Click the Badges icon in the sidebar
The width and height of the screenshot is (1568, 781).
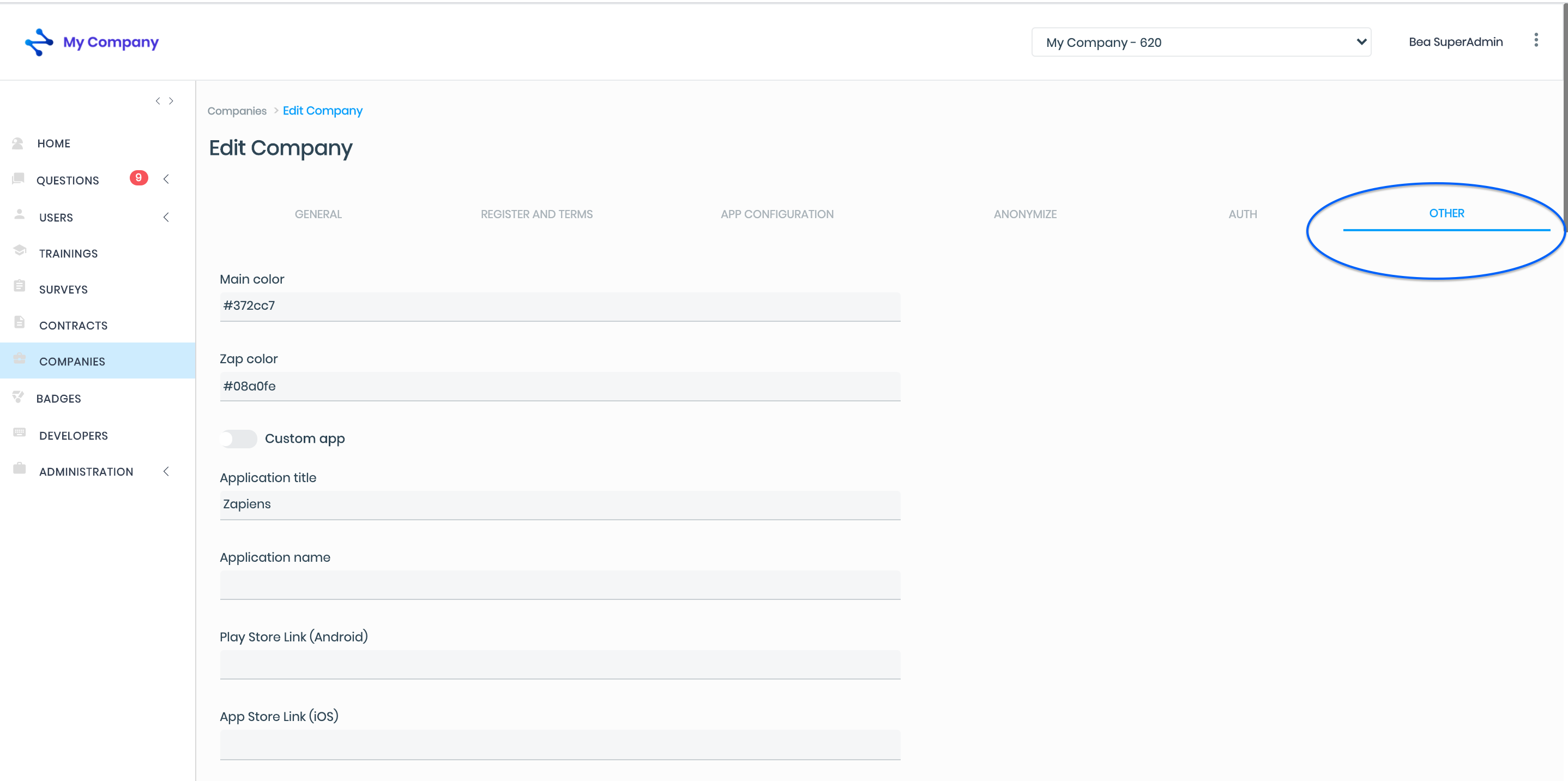pos(18,398)
